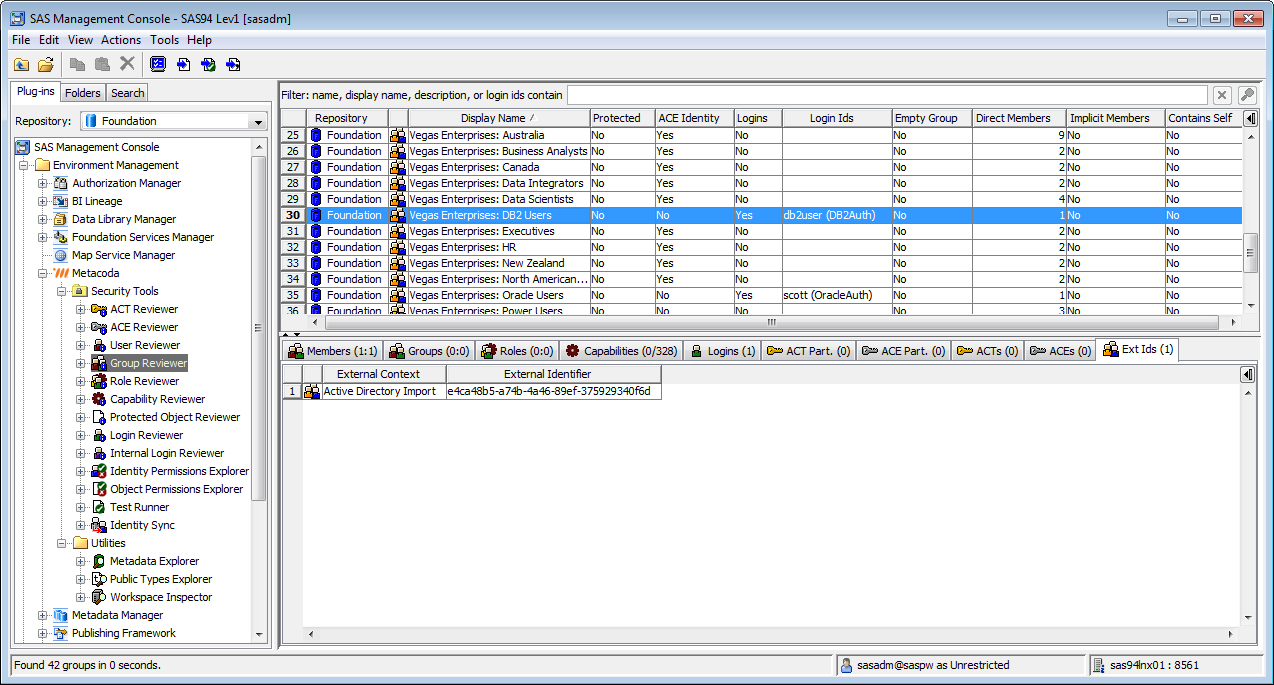Viewport: 1274px width, 685px height.
Task: Click the Delete X toolbar icon
Action: (x=127, y=64)
